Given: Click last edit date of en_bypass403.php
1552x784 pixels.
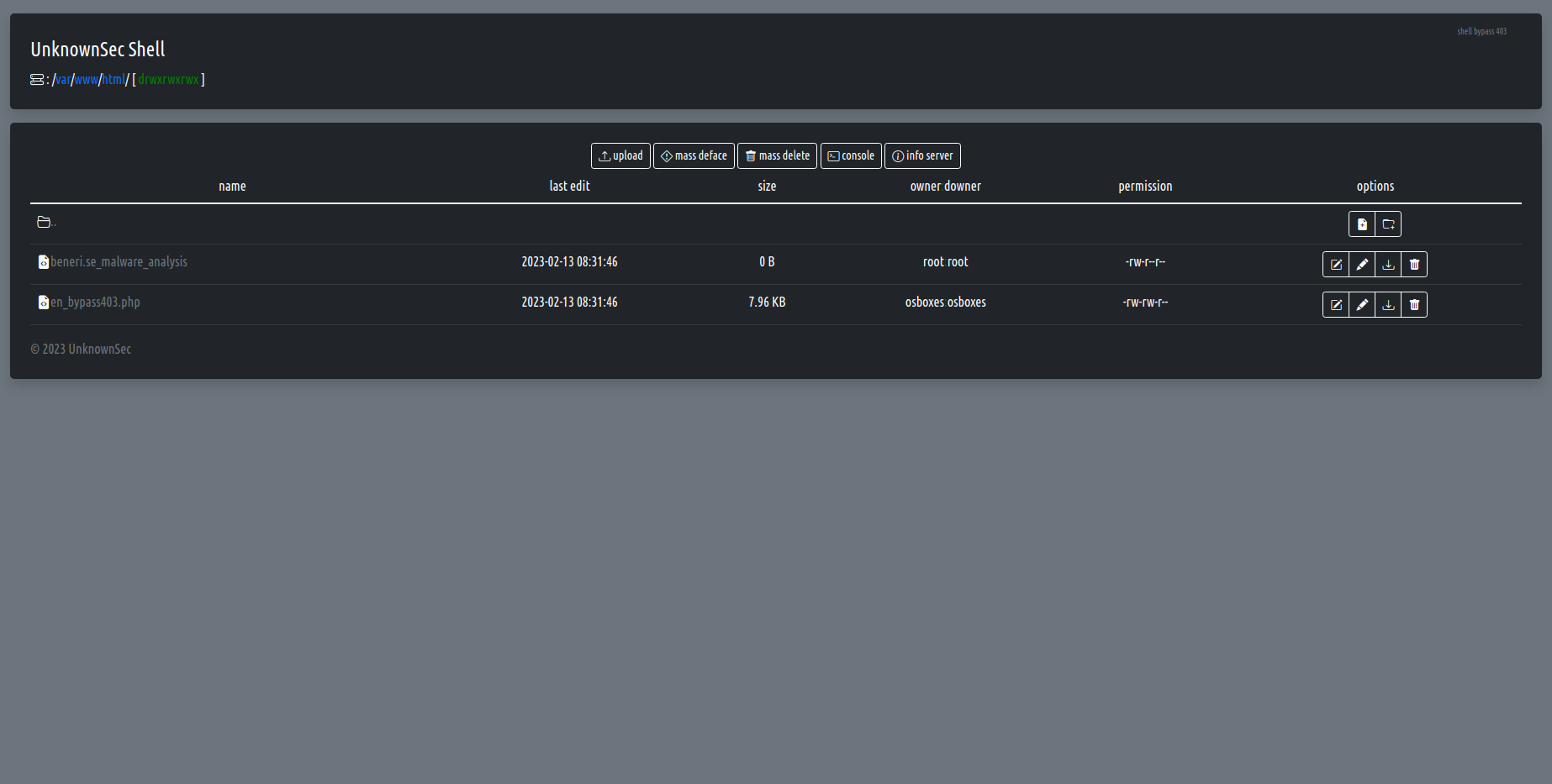Looking at the screenshot, I should 569,303.
